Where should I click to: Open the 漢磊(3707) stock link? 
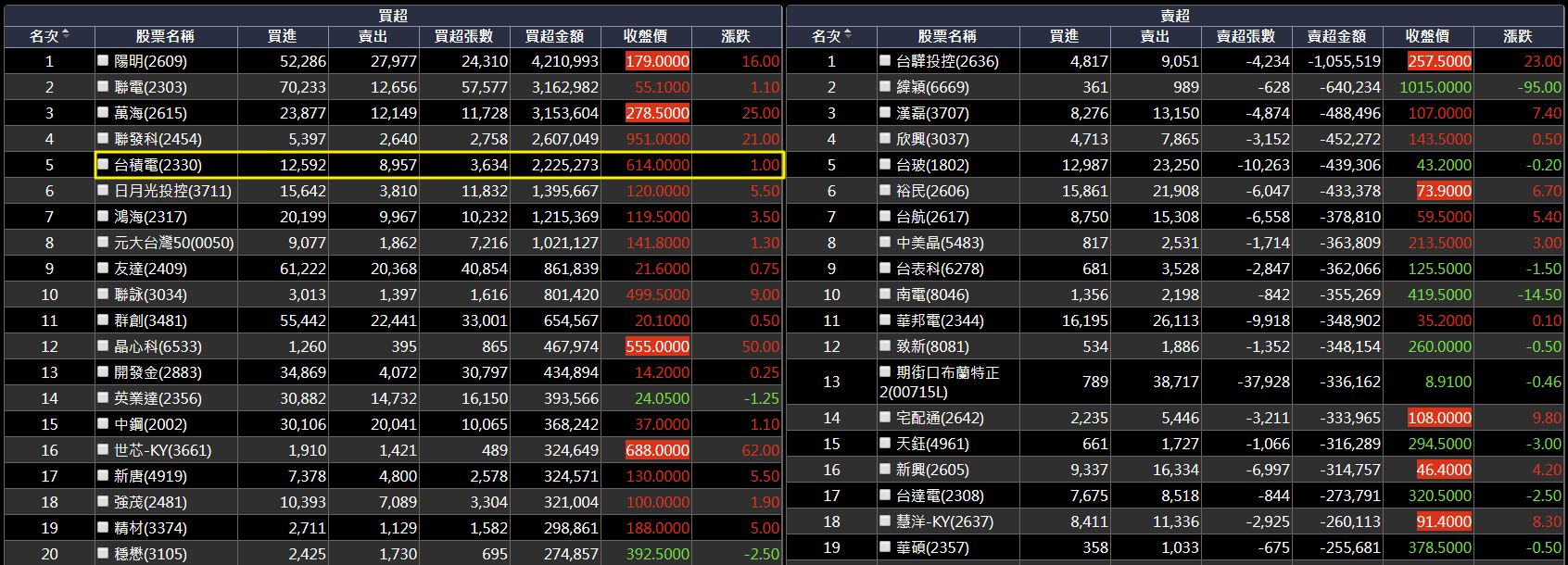coord(932,113)
